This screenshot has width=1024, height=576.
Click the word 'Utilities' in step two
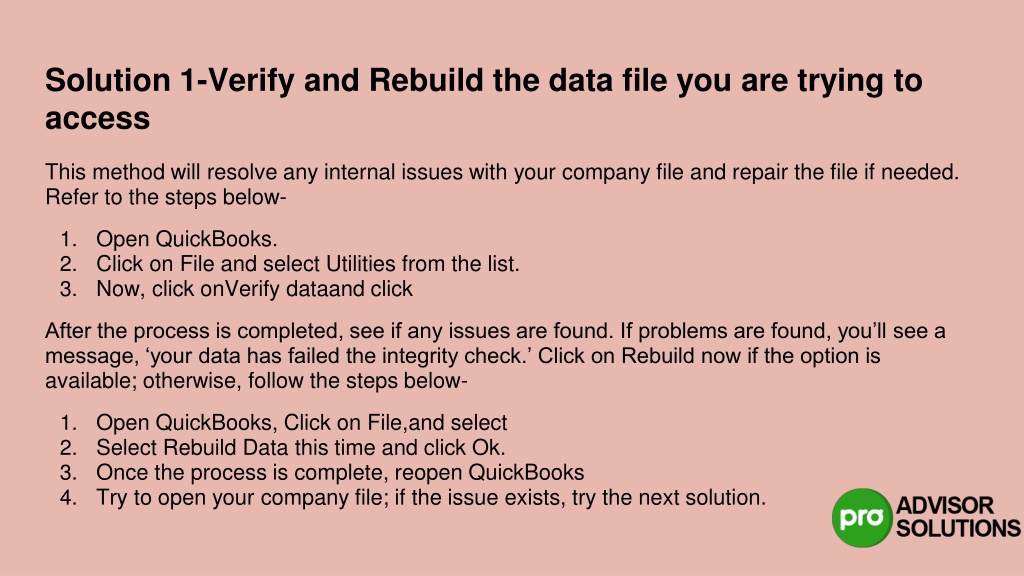[x=360, y=264]
